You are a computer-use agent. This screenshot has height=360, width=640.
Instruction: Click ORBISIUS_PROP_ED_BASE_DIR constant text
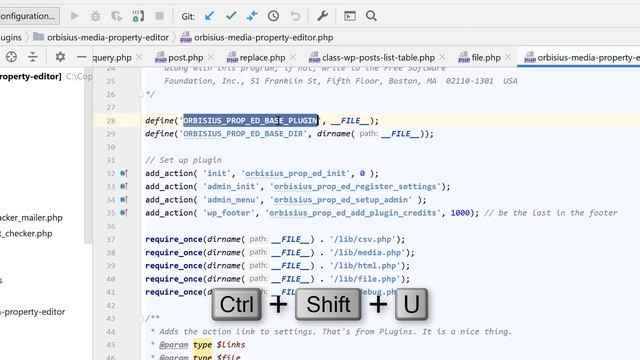pyautogui.click(x=243, y=134)
